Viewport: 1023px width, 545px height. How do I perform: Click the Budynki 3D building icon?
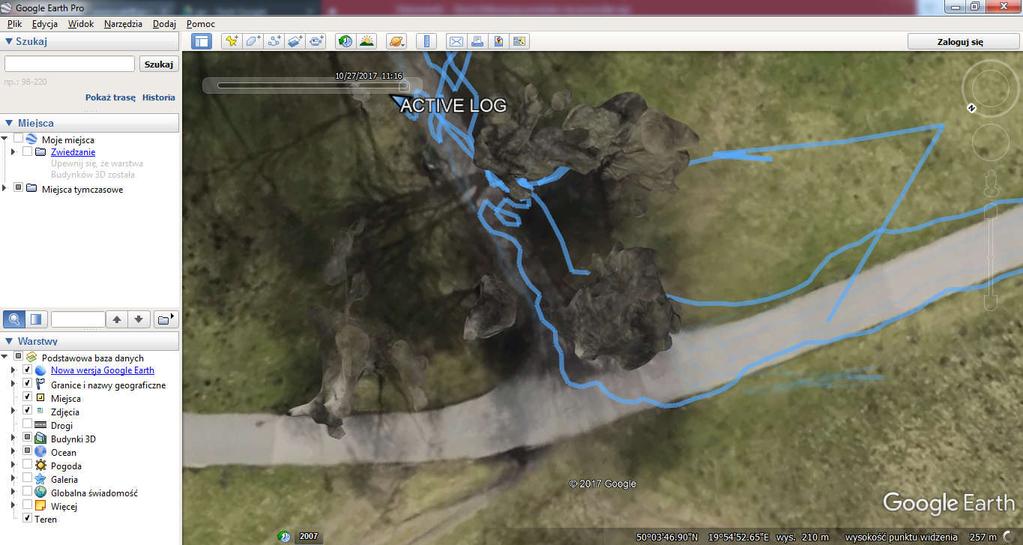tap(41, 439)
